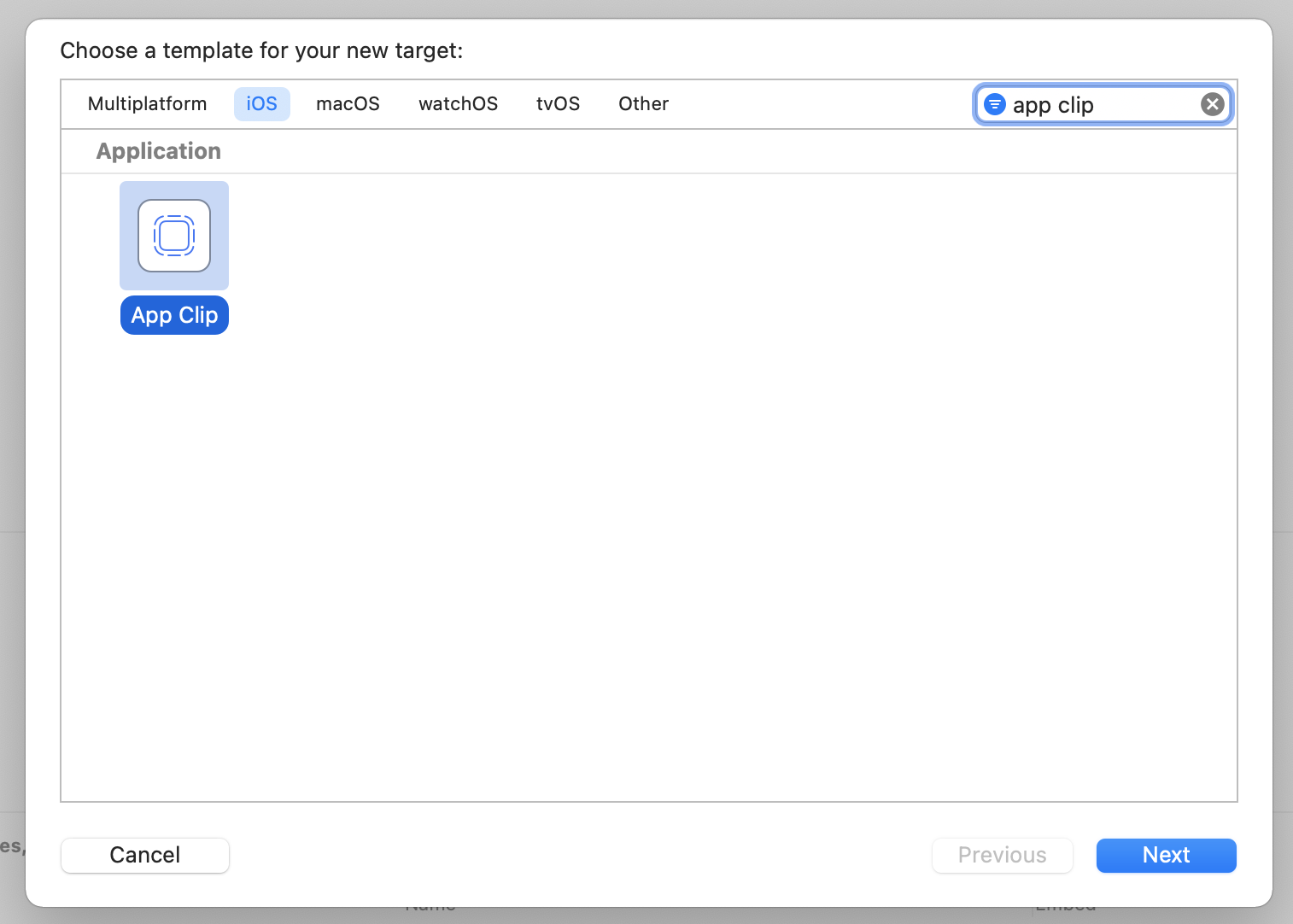The image size is (1293, 924).
Task: Click the 'Application' section header
Action: tap(159, 151)
